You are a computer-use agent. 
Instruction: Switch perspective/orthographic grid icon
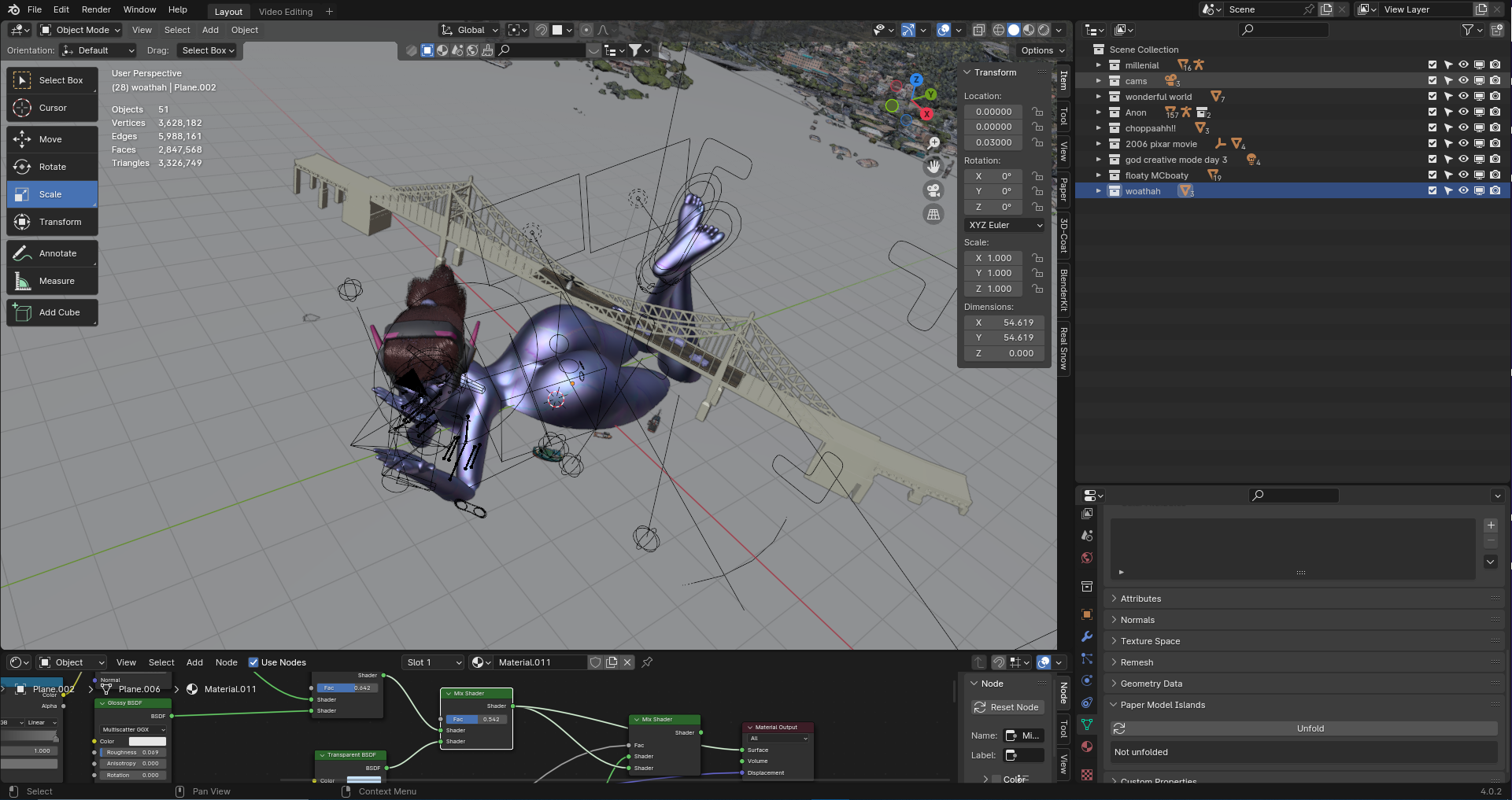click(x=933, y=214)
